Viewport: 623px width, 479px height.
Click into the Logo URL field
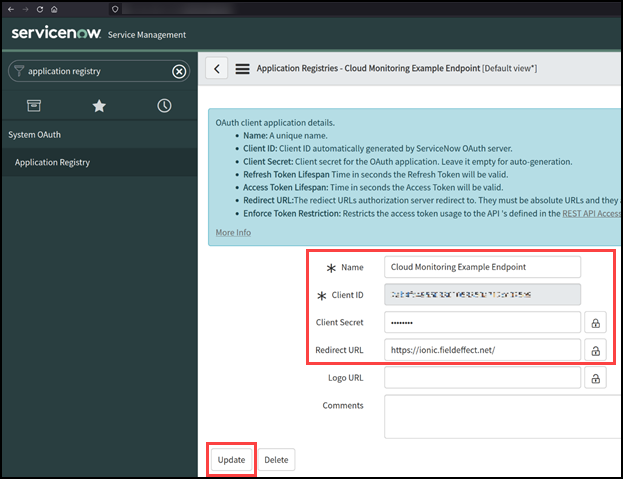pos(482,378)
